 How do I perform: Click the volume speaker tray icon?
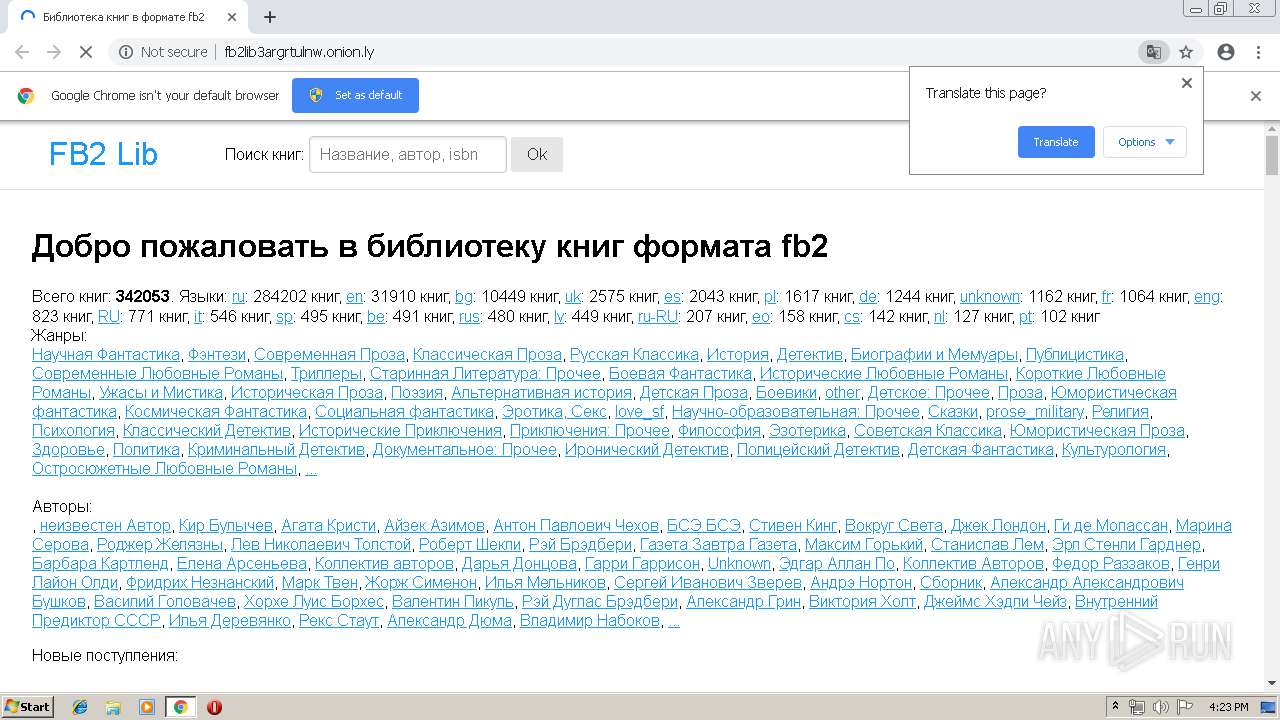[x=1161, y=707]
